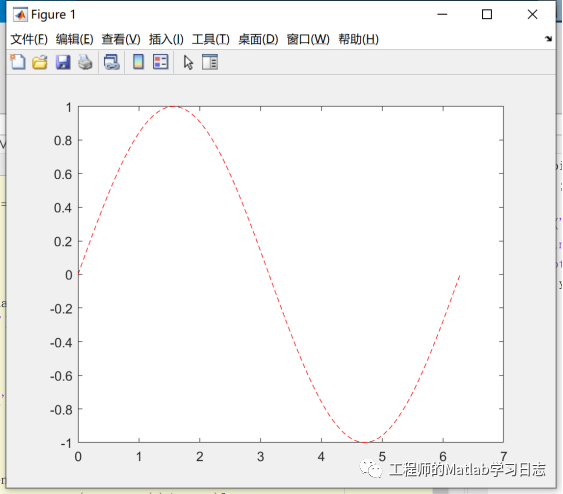563x494 pixels.
Task: Open the 桌面(D) menu
Action: click(x=258, y=39)
